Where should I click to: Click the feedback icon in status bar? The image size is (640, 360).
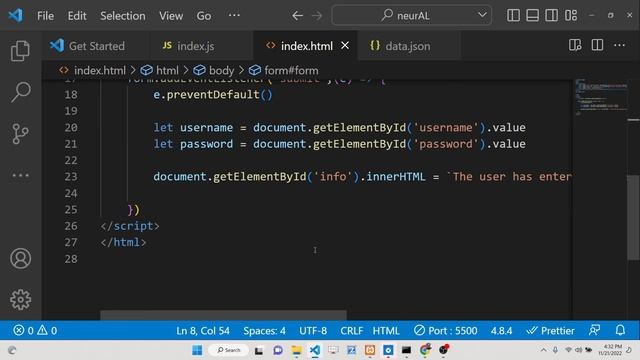pos(594,330)
